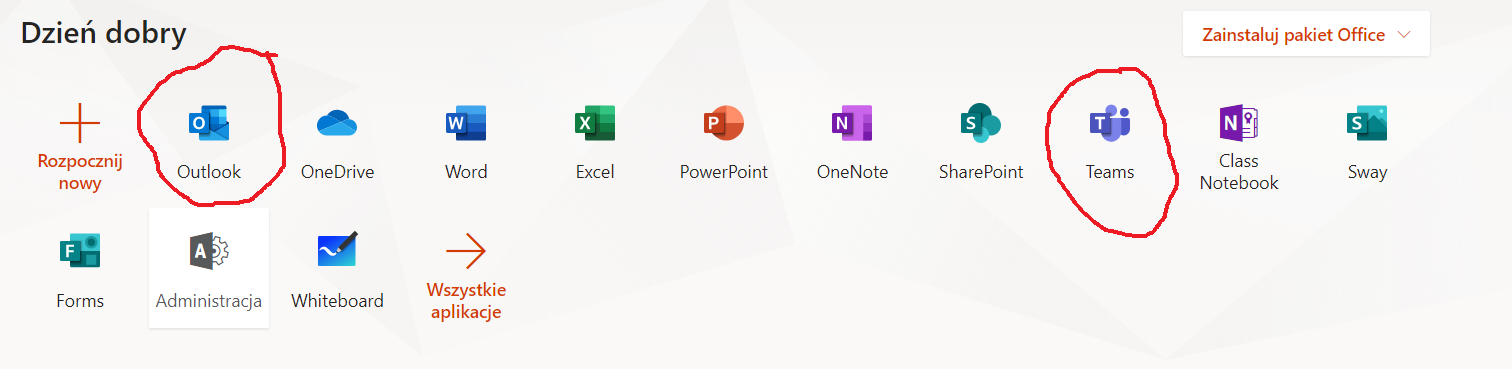Click the Whiteboard text label
This screenshot has width=1512, height=369.
pyautogui.click(x=337, y=301)
